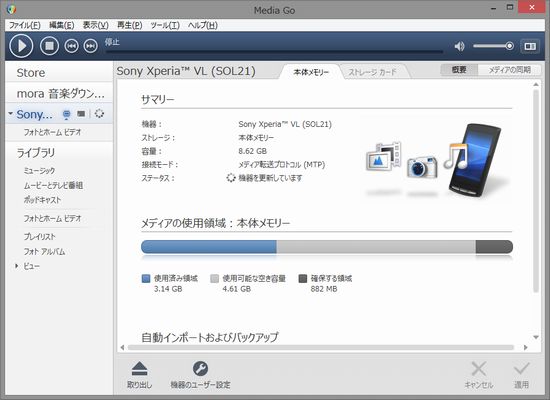The image size is (550, 400).
Task: Switch to the ストレージ カード tab
Action: click(x=373, y=72)
